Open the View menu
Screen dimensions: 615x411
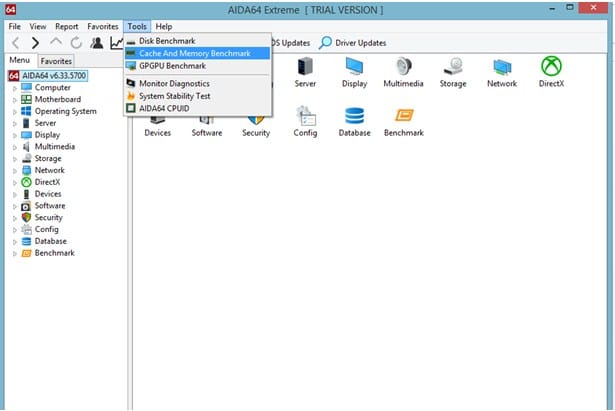click(38, 26)
